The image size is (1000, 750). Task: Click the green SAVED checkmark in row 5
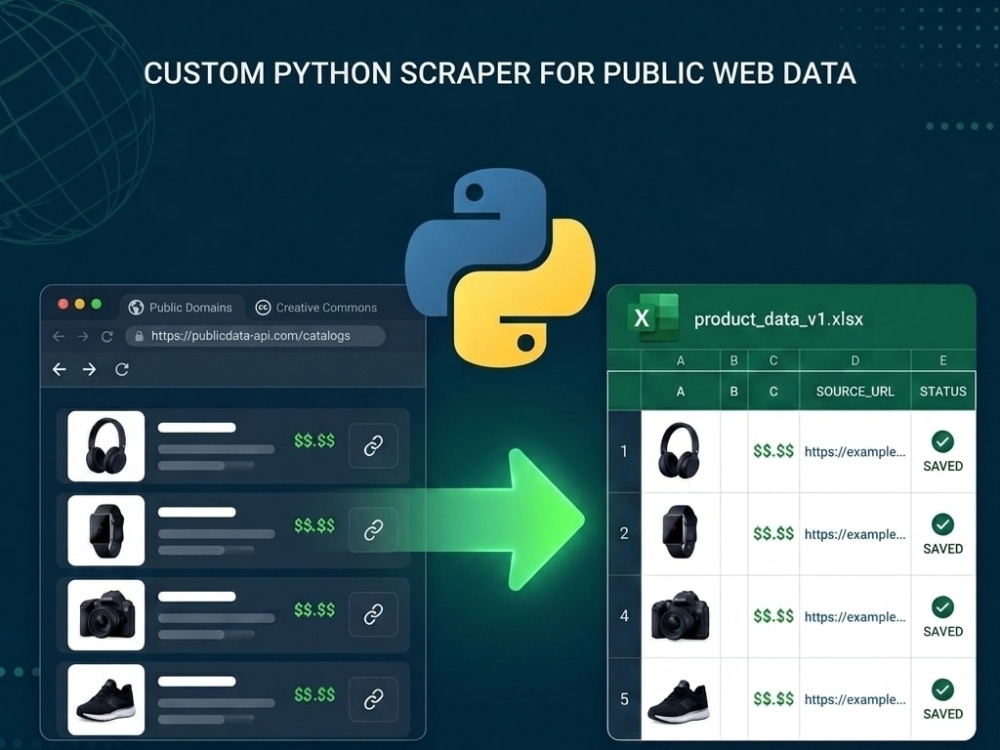[x=943, y=689]
